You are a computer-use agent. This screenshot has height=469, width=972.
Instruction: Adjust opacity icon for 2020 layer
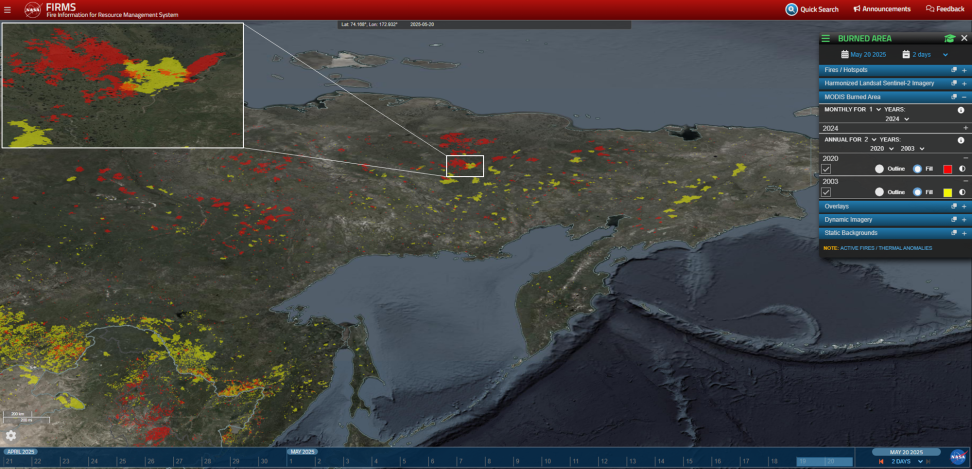(962, 169)
